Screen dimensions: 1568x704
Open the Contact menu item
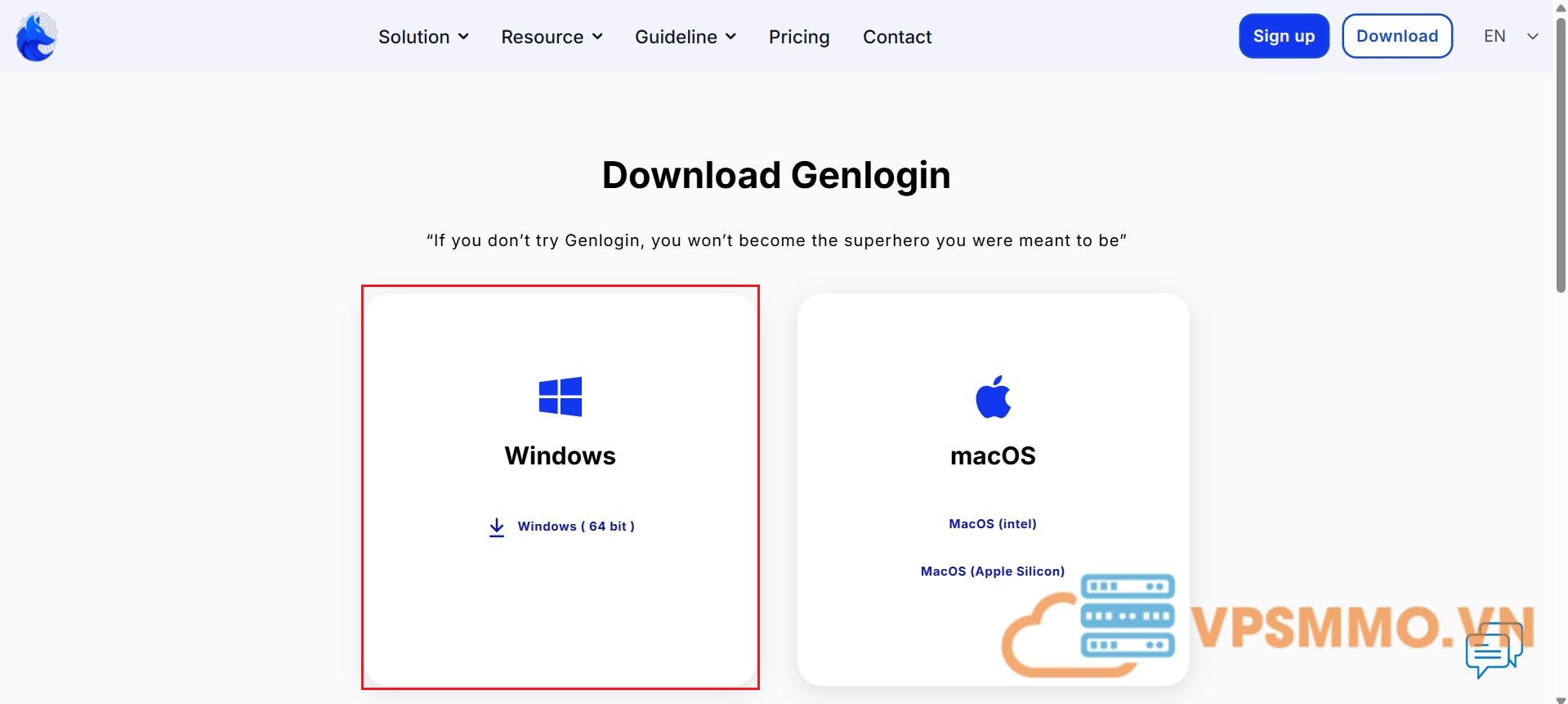(x=896, y=37)
